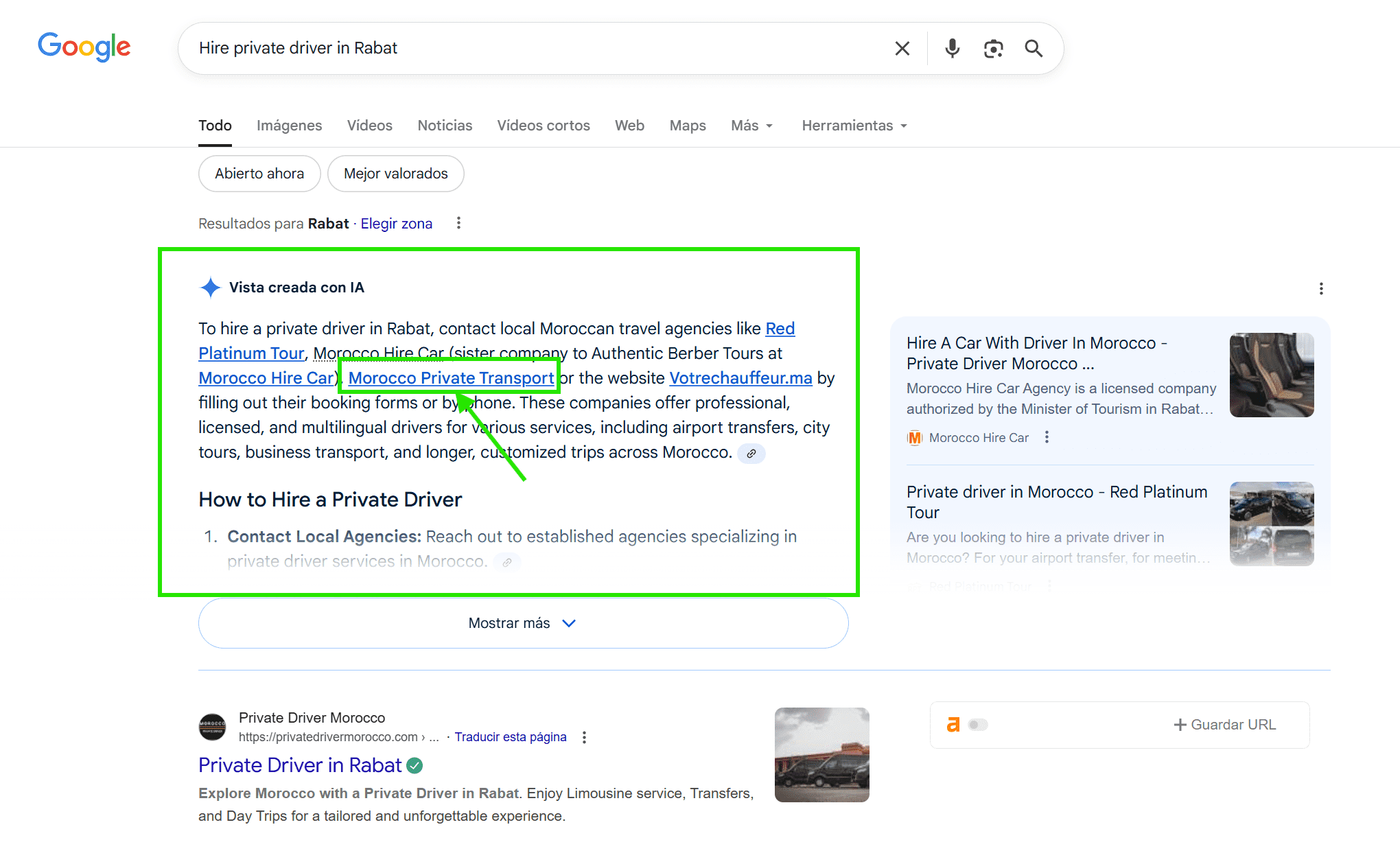1400x851 pixels.
Task: Open three-dot menu next to Elegir zona
Action: [x=458, y=223]
